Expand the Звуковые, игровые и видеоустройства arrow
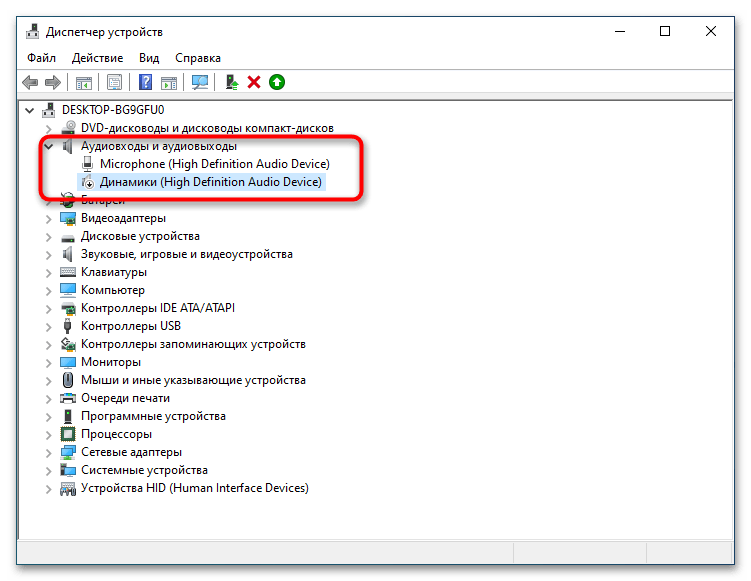751x581 pixels. [x=48, y=255]
